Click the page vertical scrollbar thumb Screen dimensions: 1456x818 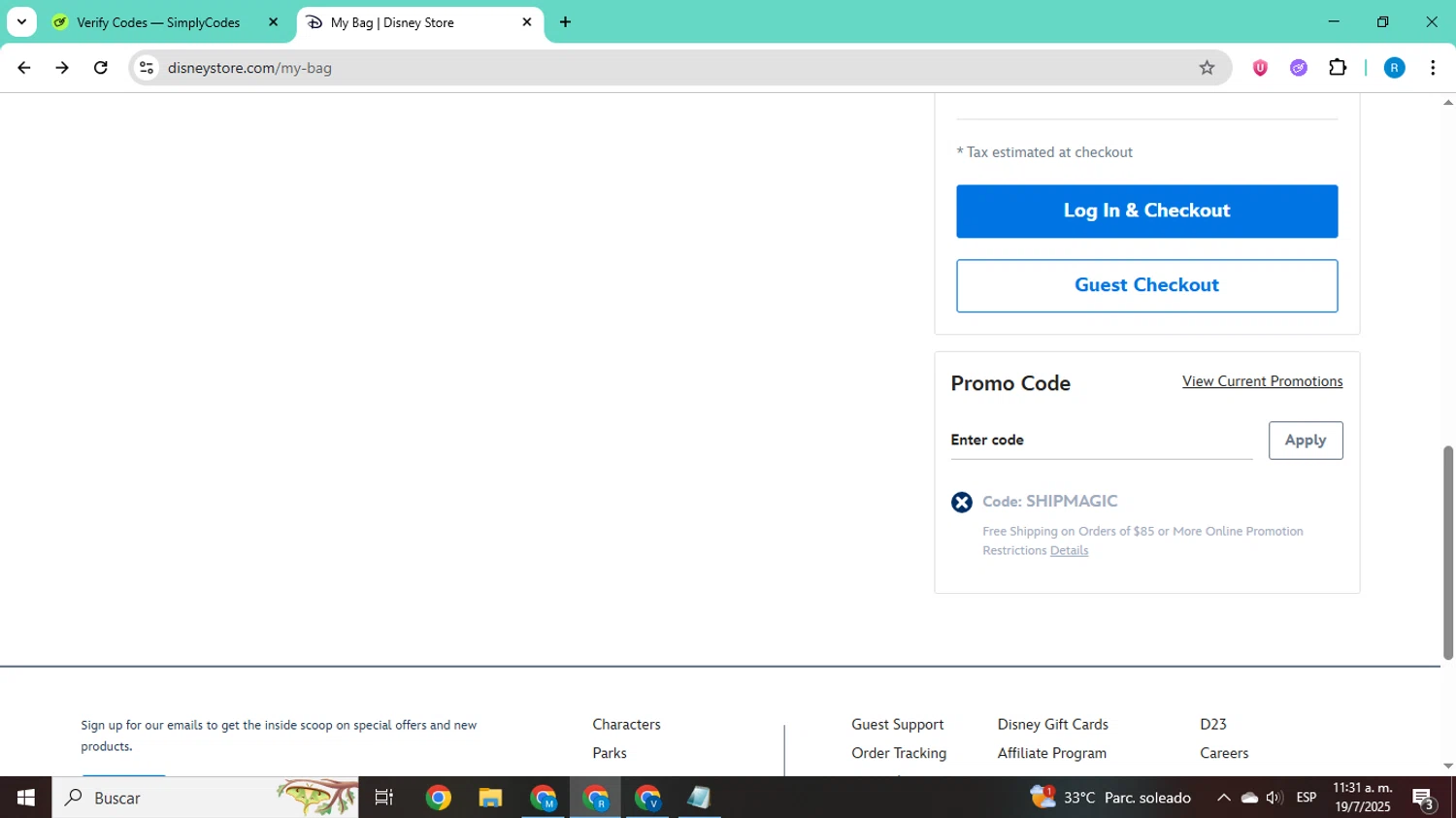[x=1448, y=553]
